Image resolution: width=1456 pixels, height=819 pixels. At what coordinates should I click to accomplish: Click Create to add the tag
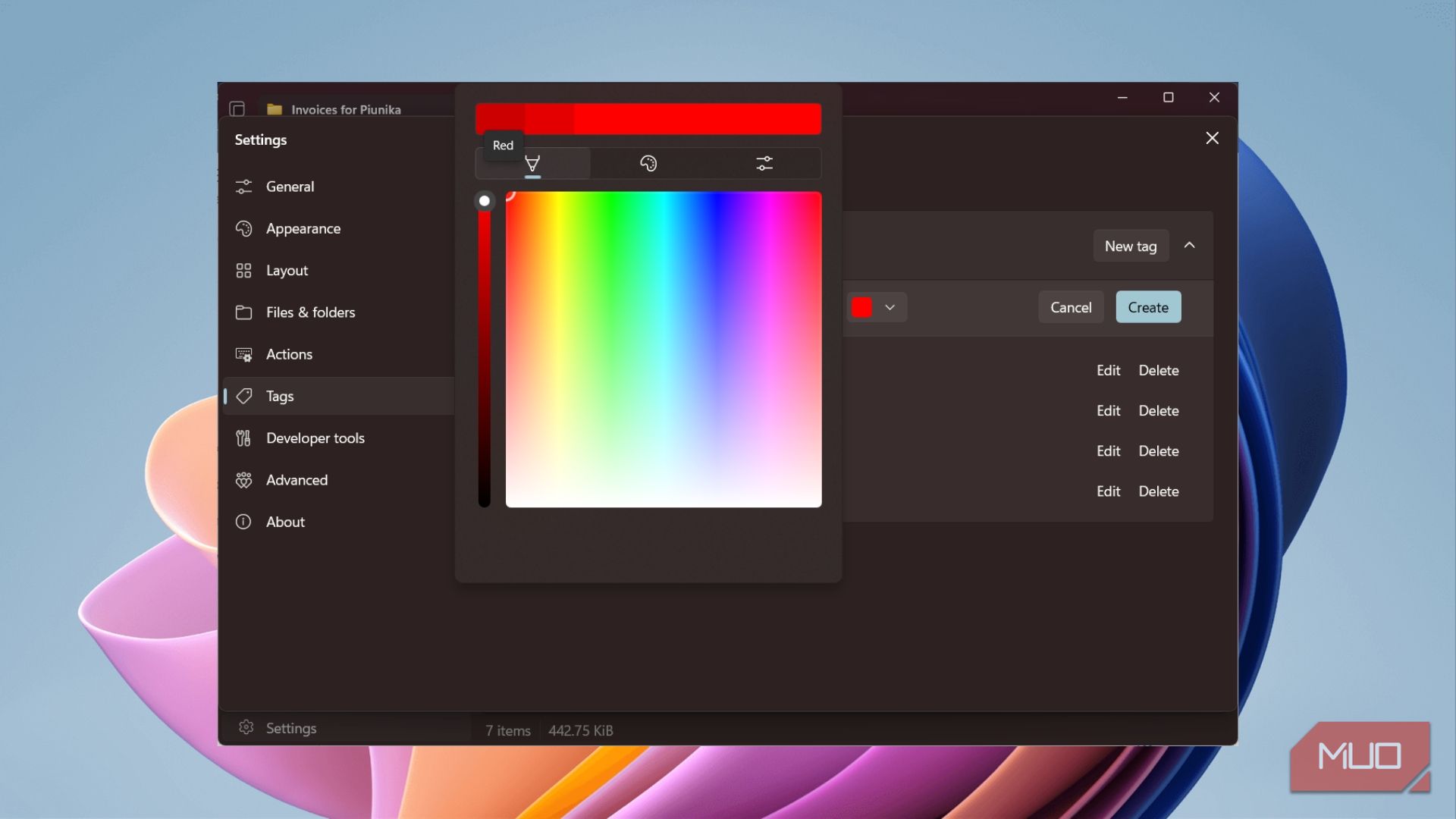(x=1148, y=307)
